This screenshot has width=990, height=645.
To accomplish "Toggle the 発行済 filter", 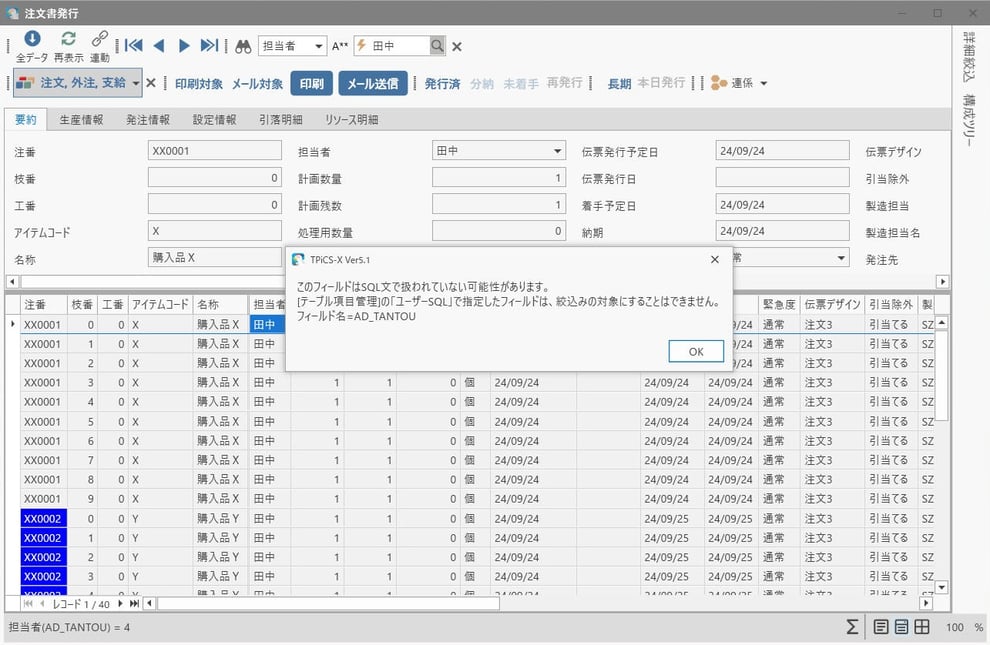I will click(x=442, y=83).
